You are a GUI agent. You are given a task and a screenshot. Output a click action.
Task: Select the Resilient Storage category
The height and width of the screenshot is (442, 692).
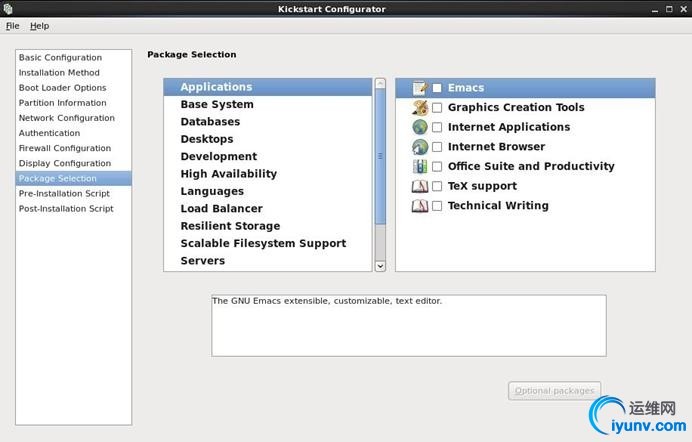tap(268, 226)
